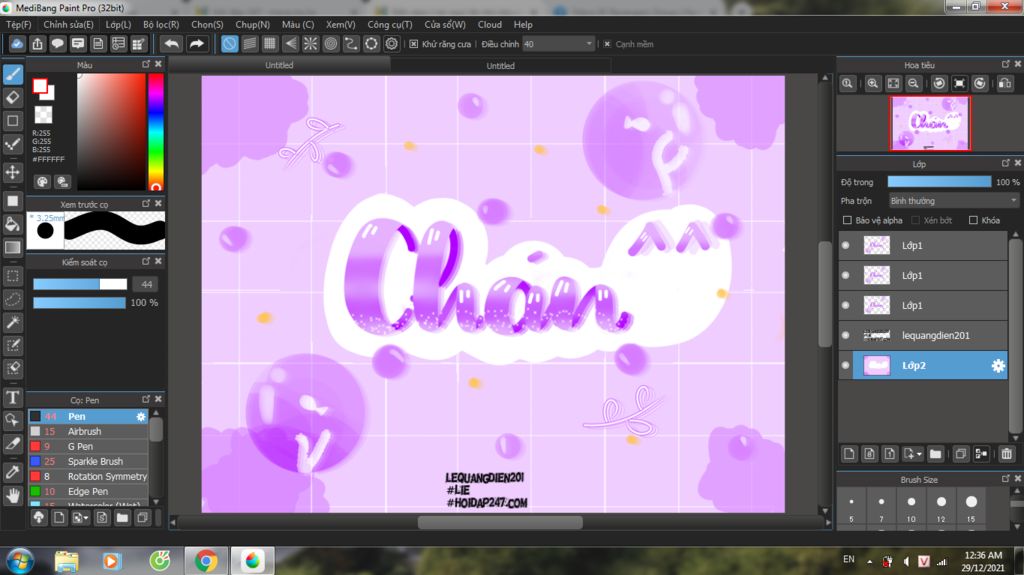Viewport: 1024px width, 575px height.
Task: Toggle visibility of the second Lớp1 layer
Action: 846,275
